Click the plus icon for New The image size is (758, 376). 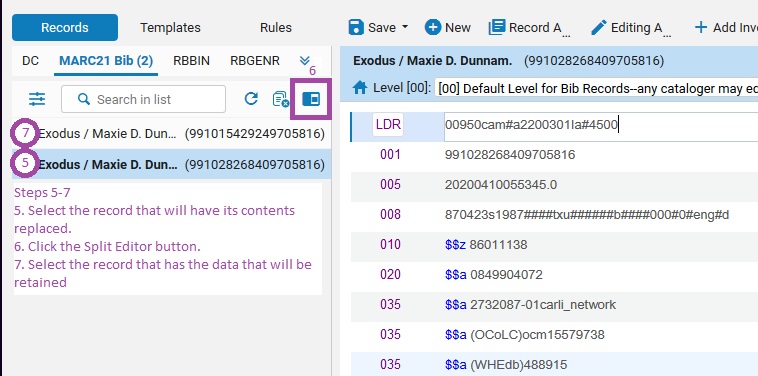click(x=433, y=27)
